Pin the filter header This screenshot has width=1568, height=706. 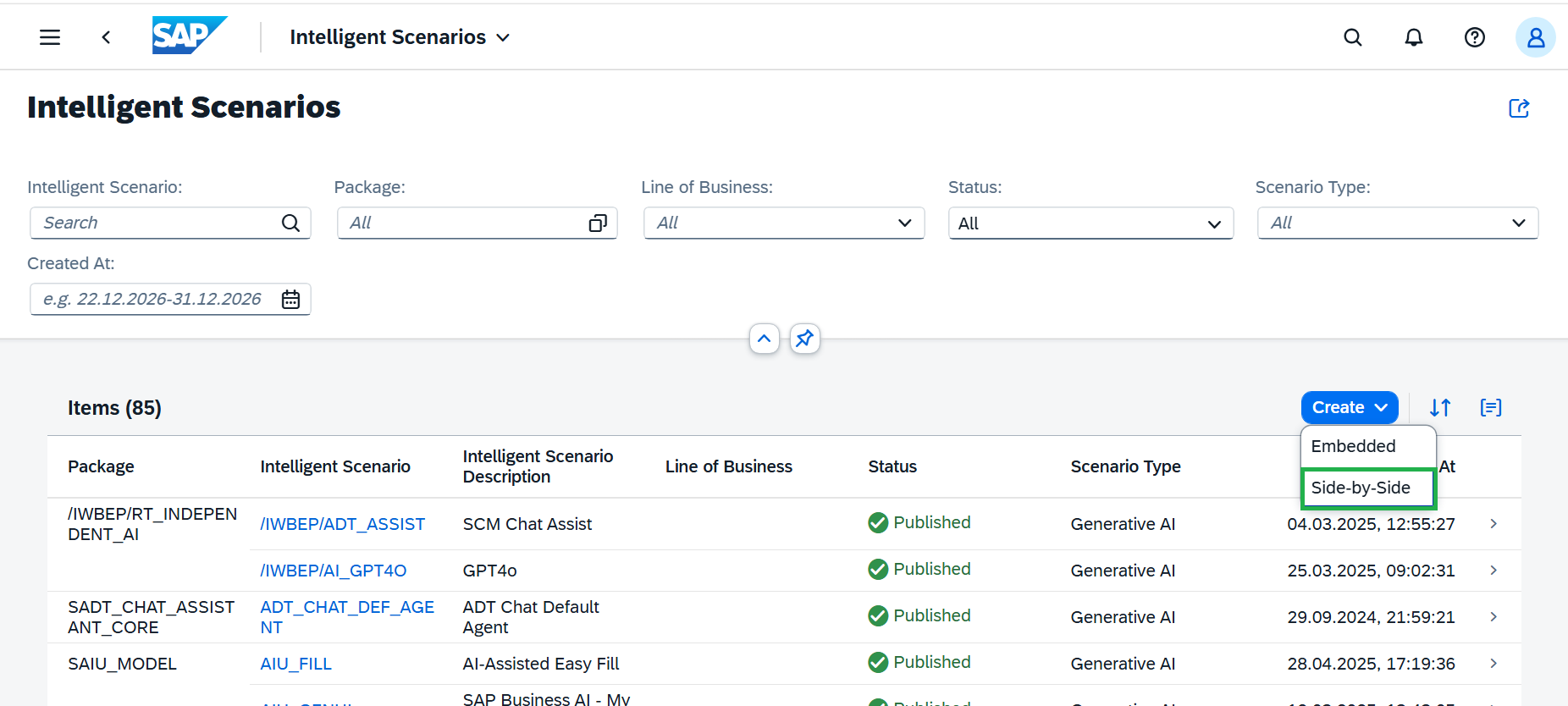point(804,339)
